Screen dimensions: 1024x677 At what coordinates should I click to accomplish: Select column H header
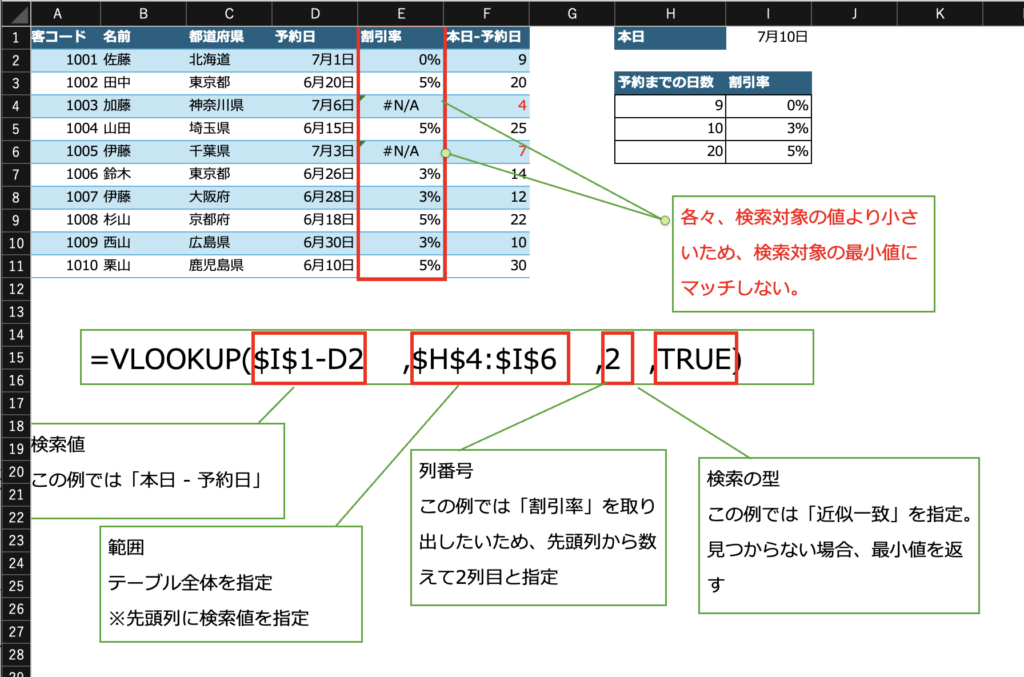click(x=669, y=13)
